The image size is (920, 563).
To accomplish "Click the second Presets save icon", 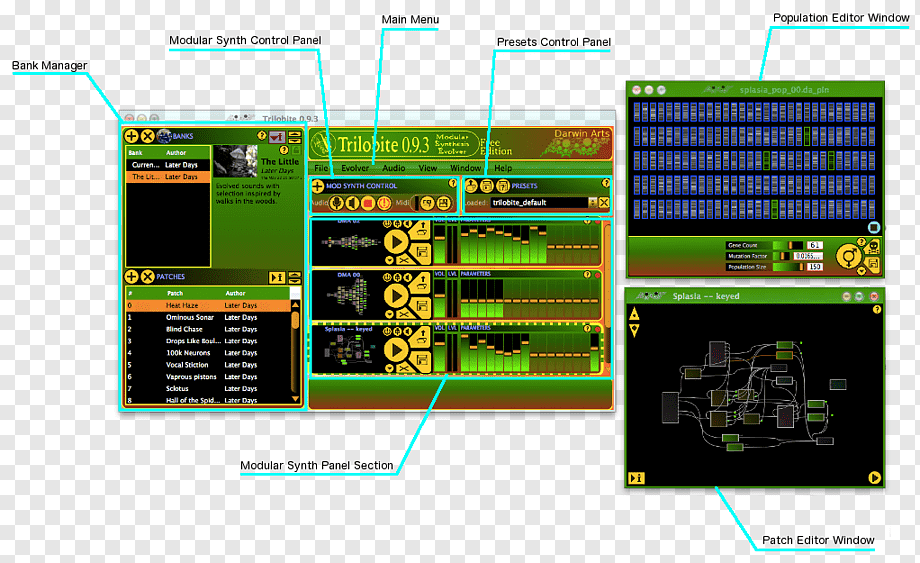I will (486, 185).
